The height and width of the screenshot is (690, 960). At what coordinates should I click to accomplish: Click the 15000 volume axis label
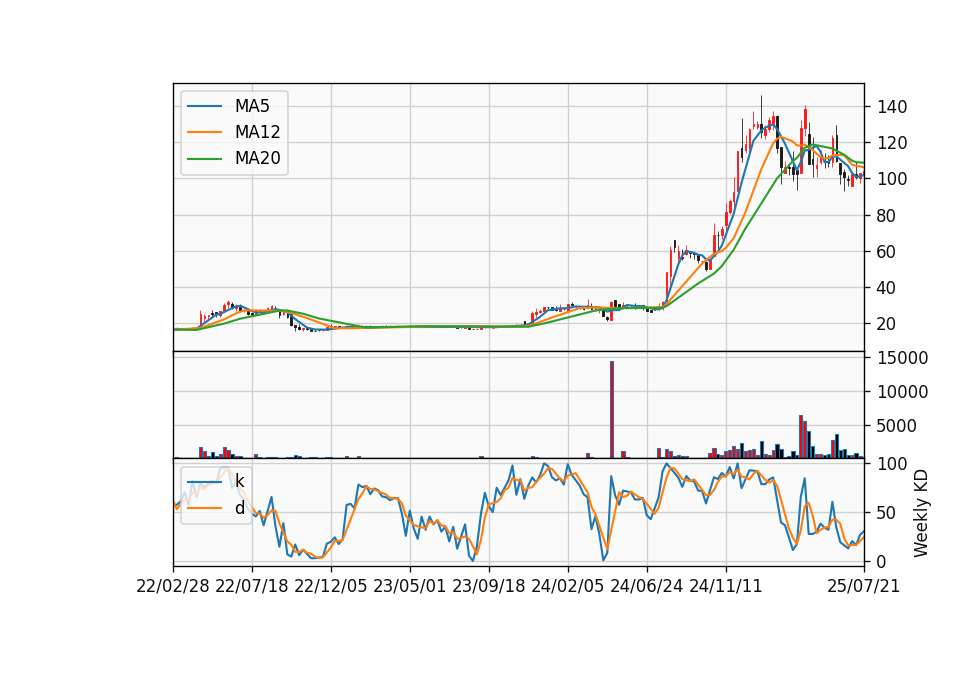(902, 358)
